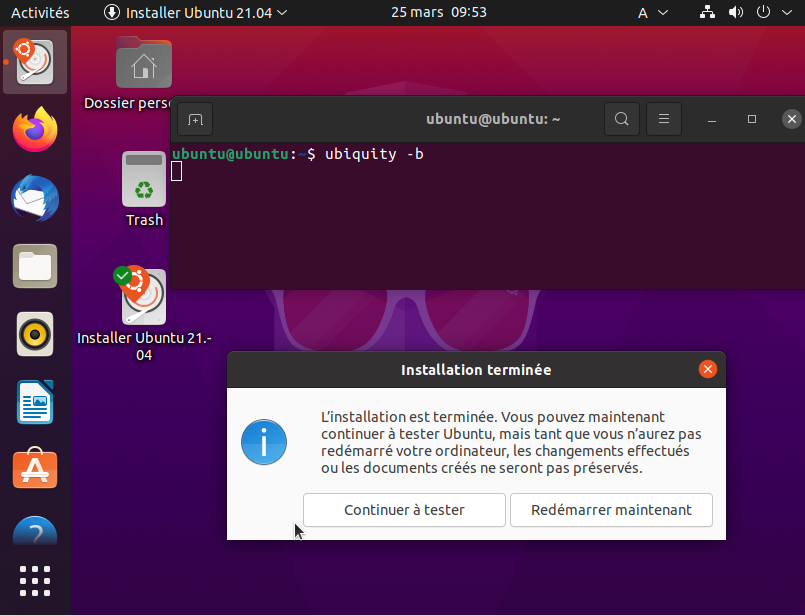Open Activités overview
Image resolution: width=805 pixels, height=616 pixels.
(40, 13)
